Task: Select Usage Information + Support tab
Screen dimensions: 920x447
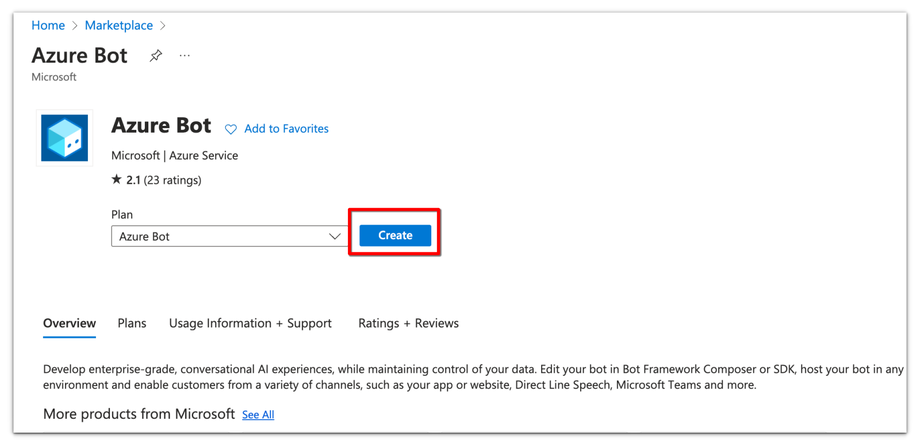Action: click(250, 323)
